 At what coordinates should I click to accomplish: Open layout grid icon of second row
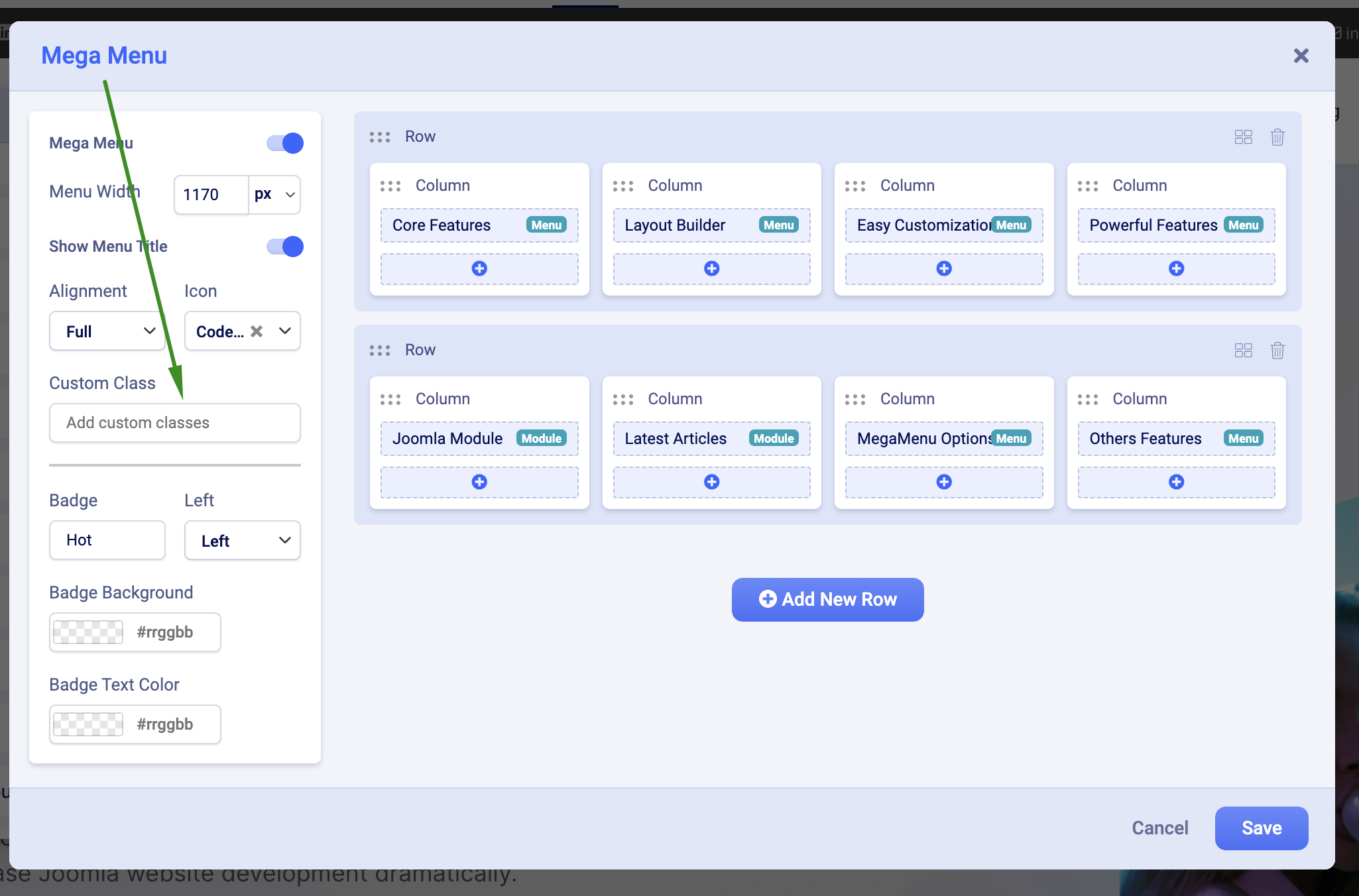tap(1243, 351)
